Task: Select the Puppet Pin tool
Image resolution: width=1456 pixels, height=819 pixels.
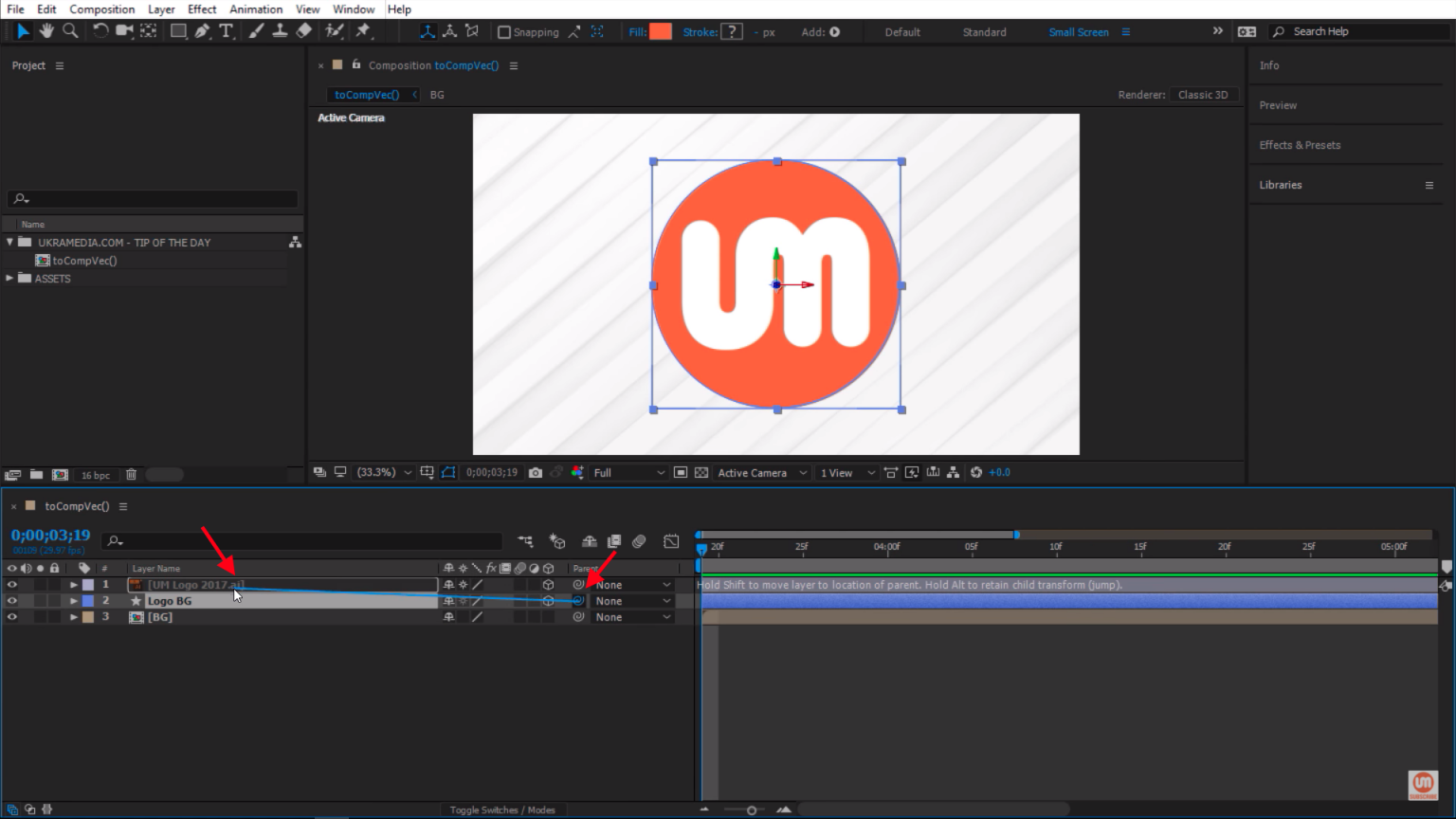Action: [x=363, y=31]
